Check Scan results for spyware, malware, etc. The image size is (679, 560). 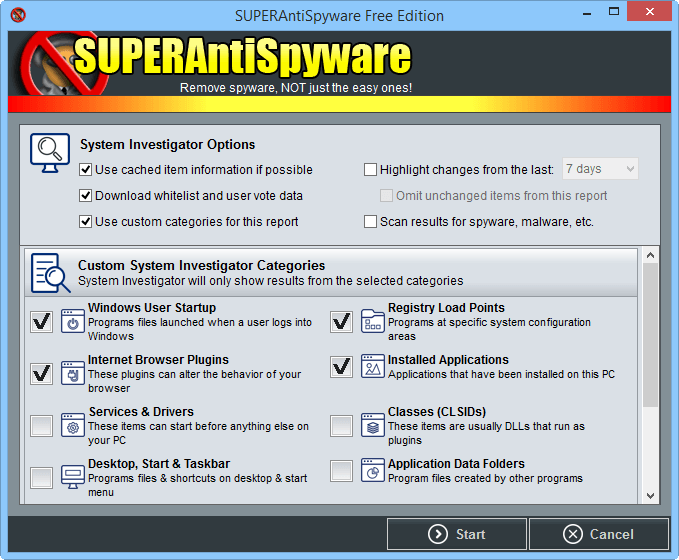pos(370,221)
